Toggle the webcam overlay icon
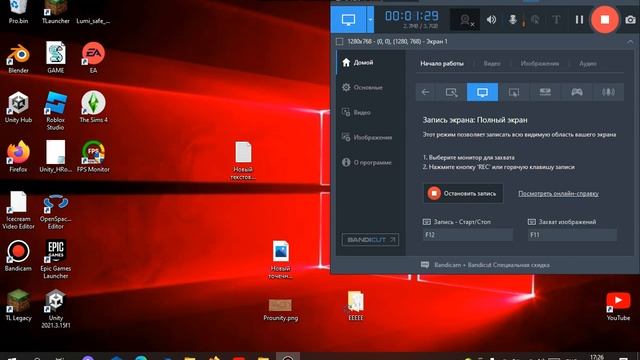 [466, 20]
